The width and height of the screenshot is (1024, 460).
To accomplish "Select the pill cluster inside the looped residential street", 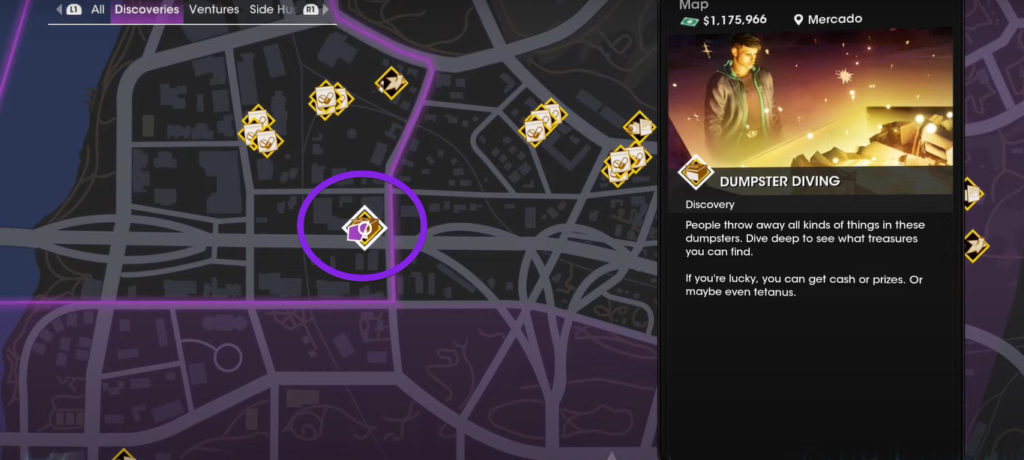I will coord(543,122).
